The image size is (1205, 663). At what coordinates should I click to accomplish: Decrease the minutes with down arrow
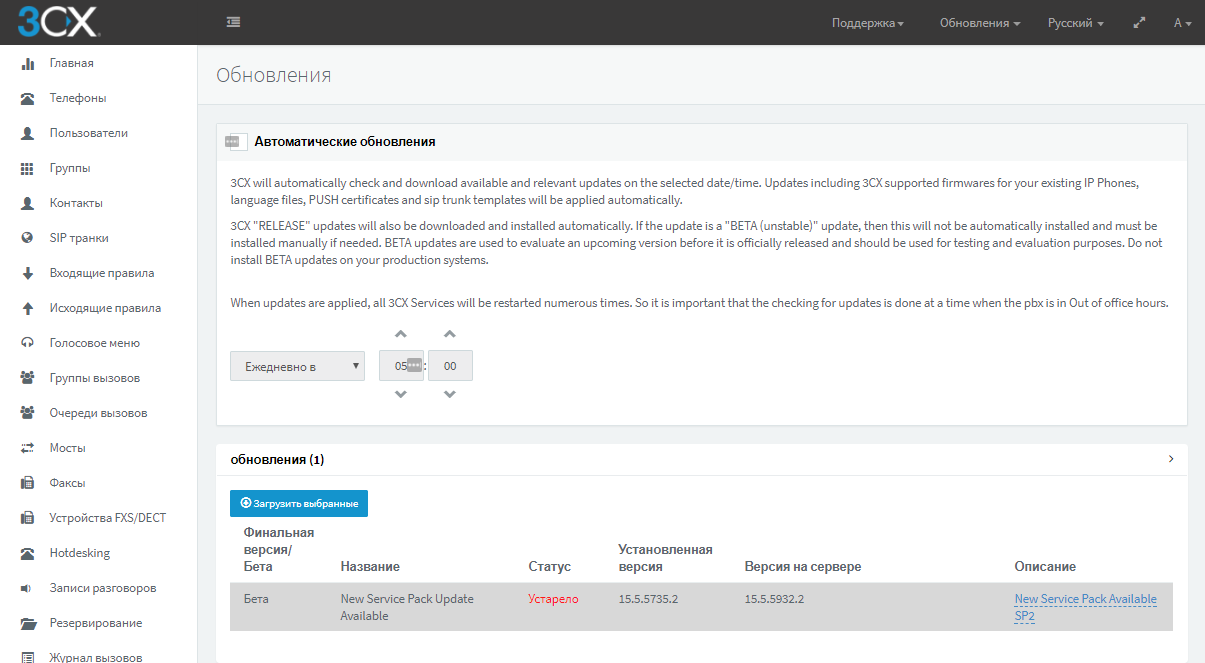point(450,394)
